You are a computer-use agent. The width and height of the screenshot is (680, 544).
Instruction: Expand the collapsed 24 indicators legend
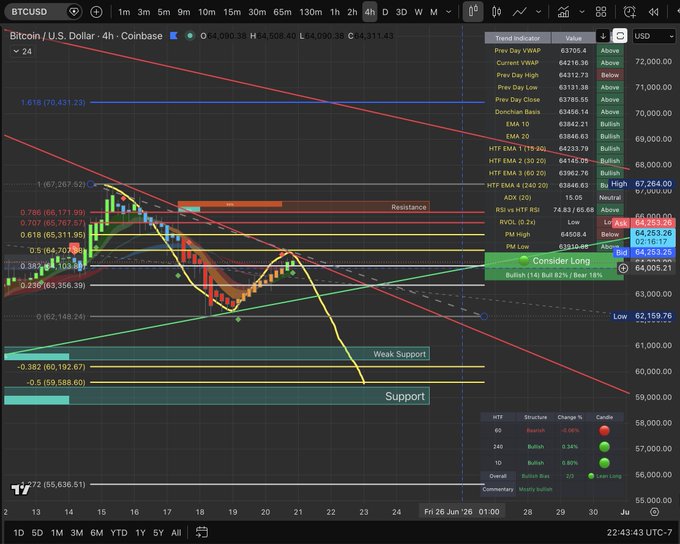22,51
